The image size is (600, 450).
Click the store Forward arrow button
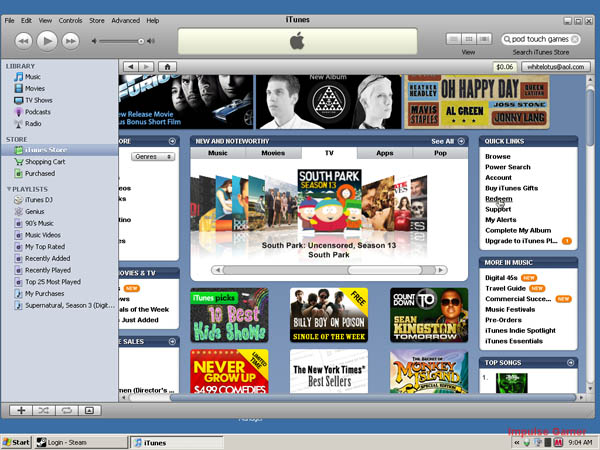point(146,67)
